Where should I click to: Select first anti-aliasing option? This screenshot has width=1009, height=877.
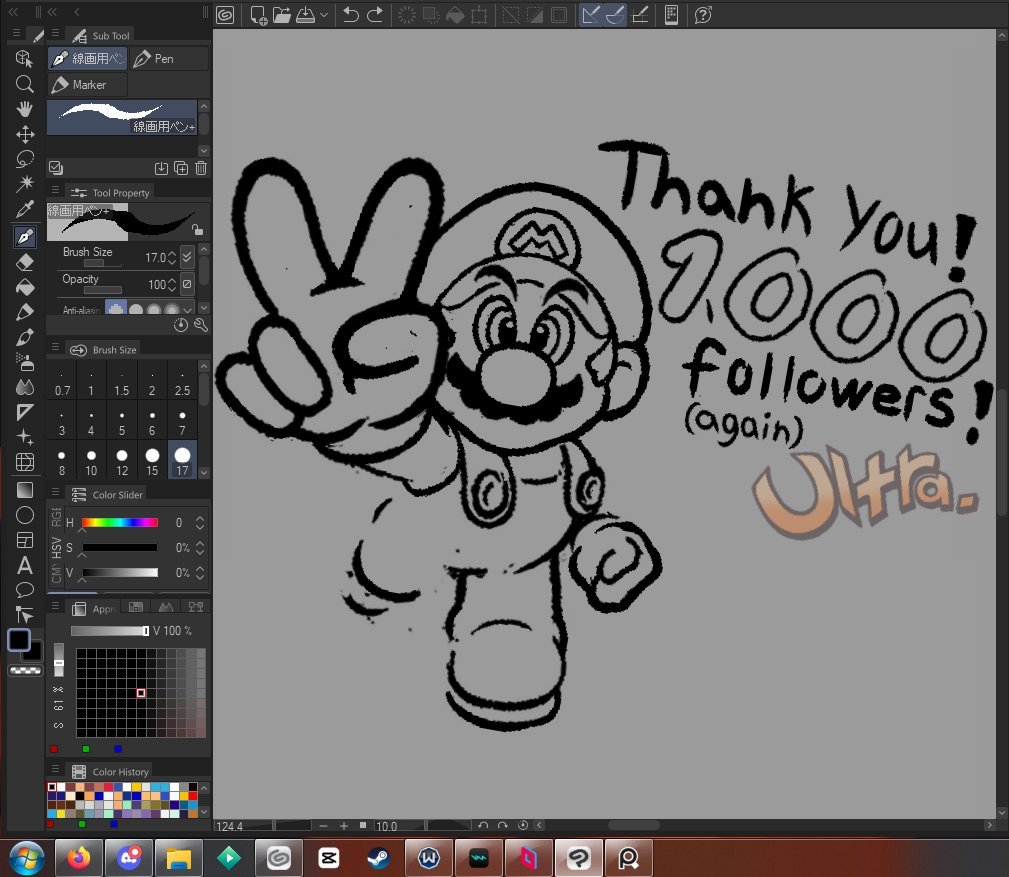tap(116, 309)
